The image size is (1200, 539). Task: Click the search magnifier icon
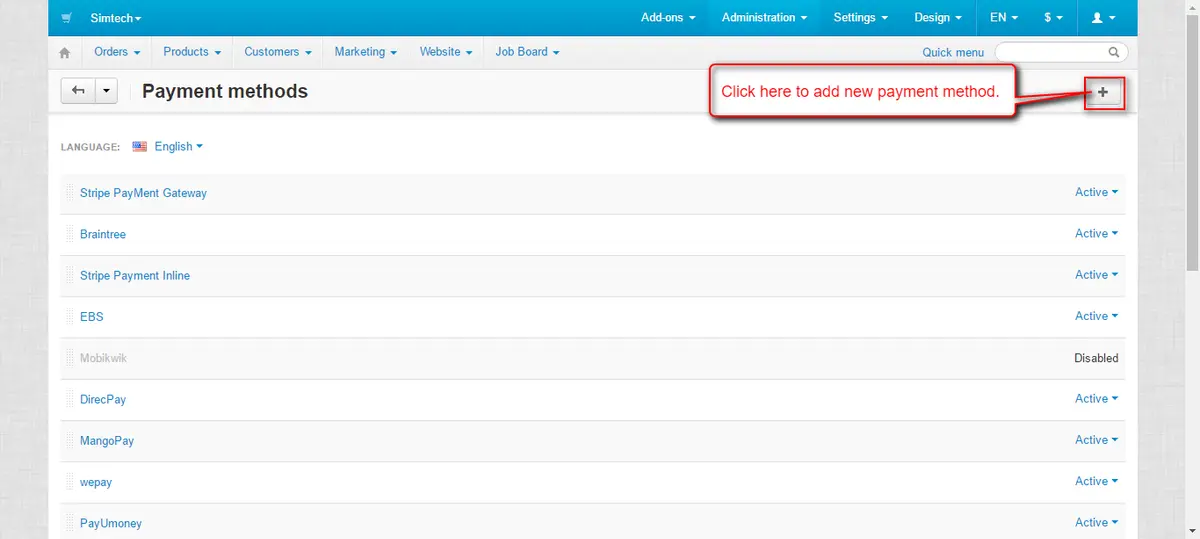pyautogui.click(x=1114, y=52)
